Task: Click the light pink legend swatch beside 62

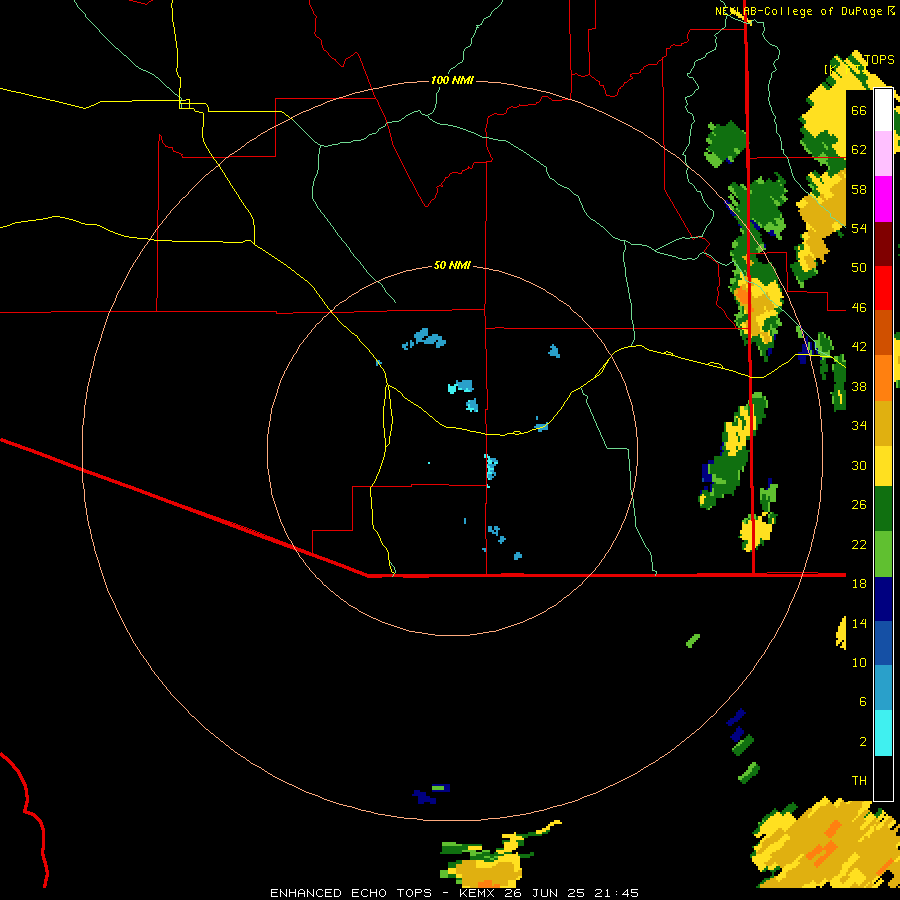Action: coord(883,153)
